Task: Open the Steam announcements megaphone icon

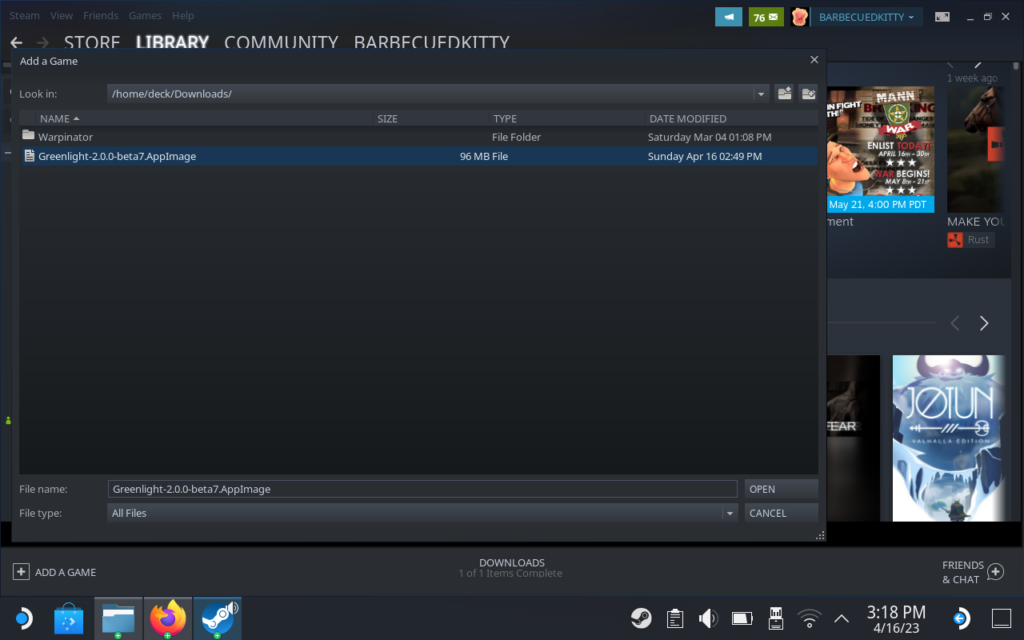Action: click(x=728, y=17)
